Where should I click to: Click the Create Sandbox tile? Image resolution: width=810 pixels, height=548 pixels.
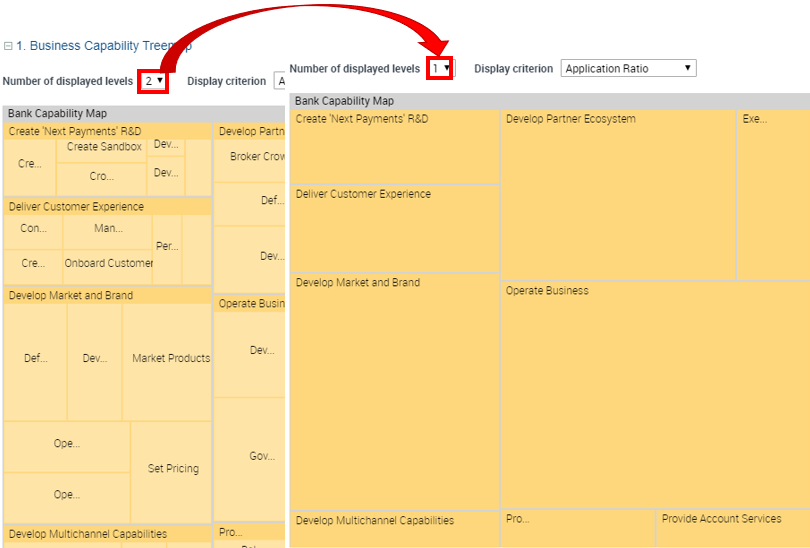(104, 147)
